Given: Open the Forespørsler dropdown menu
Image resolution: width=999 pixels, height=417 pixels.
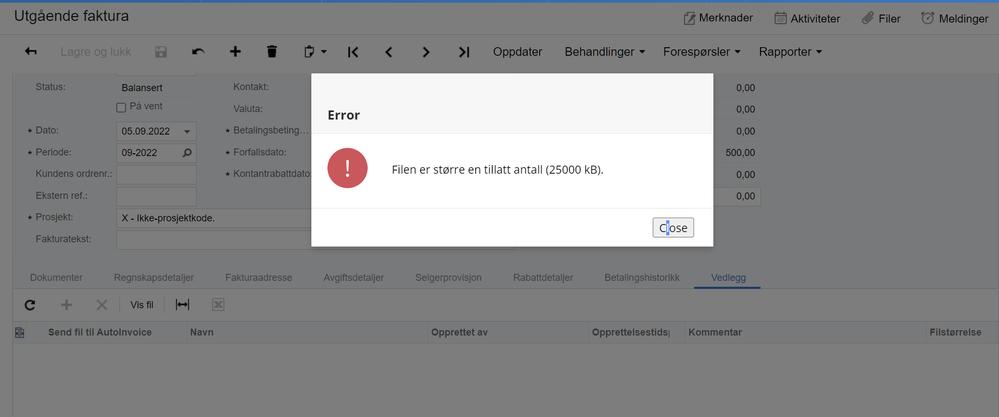Looking at the screenshot, I should (x=701, y=52).
